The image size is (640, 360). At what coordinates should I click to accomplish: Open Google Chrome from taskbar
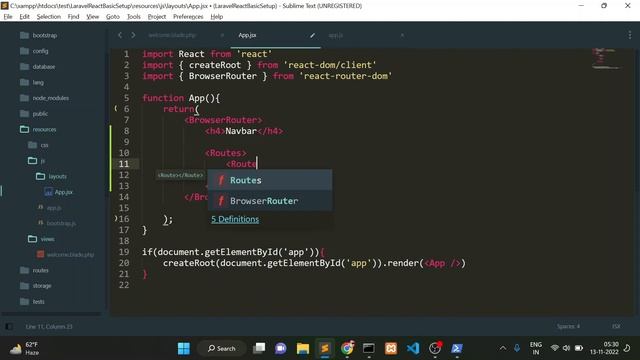(x=347, y=349)
